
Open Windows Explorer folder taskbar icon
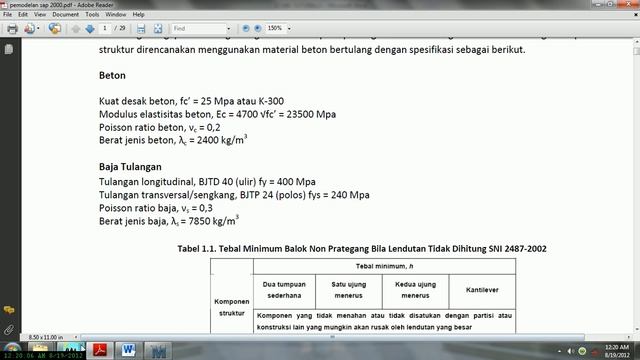(x=40, y=351)
